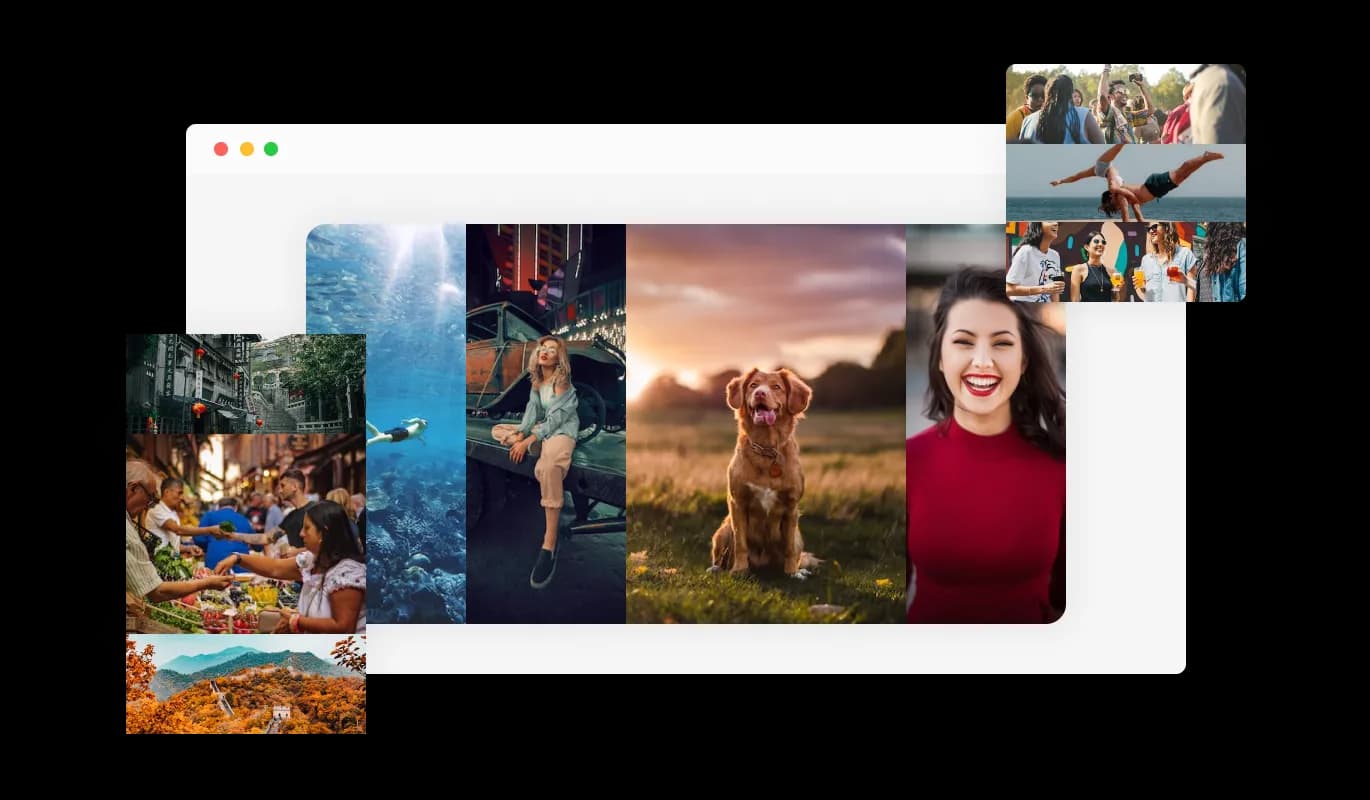The width and height of the screenshot is (1370, 800).
Task: Open the Great Wall autumn photo
Action: coord(245,684)
